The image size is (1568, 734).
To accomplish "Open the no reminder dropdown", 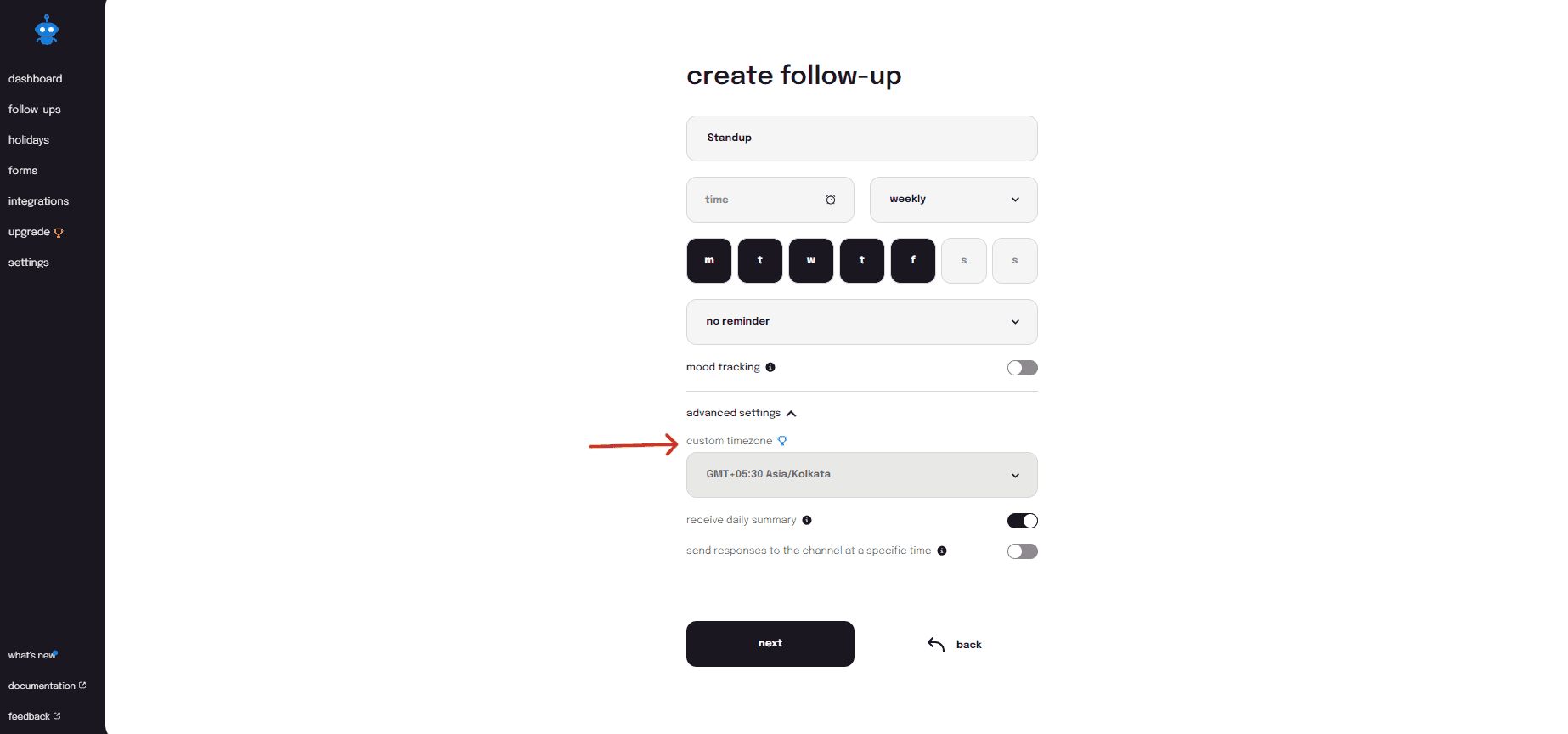I will tap(862, 322).
